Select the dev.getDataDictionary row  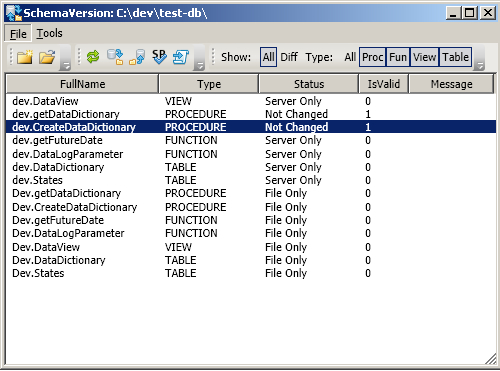[251, 114]
